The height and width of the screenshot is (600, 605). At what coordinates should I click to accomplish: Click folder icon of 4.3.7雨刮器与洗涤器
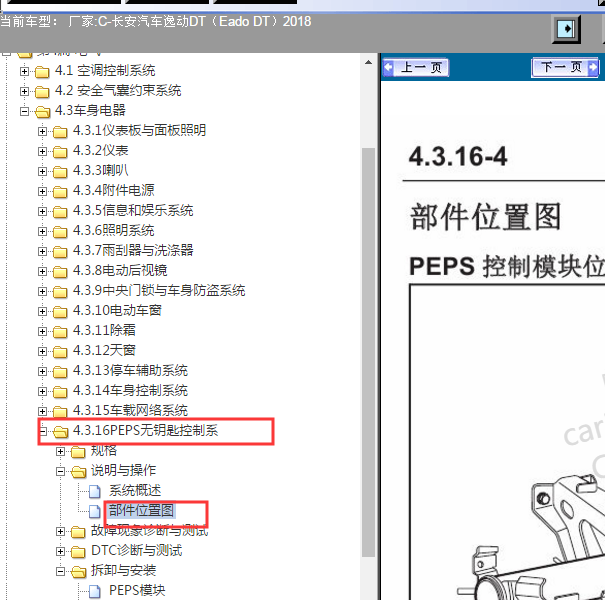[60, 252]
